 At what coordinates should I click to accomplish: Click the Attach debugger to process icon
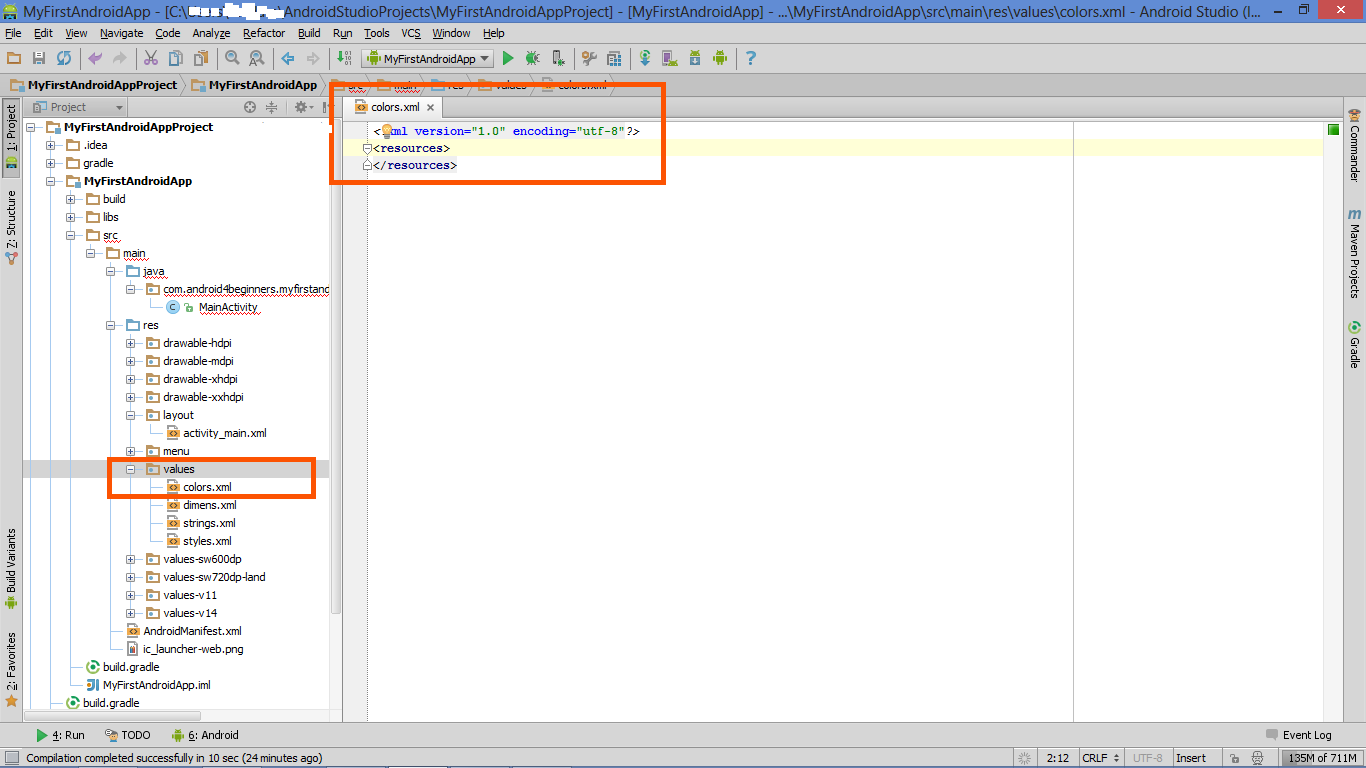[x=558, y=59]
